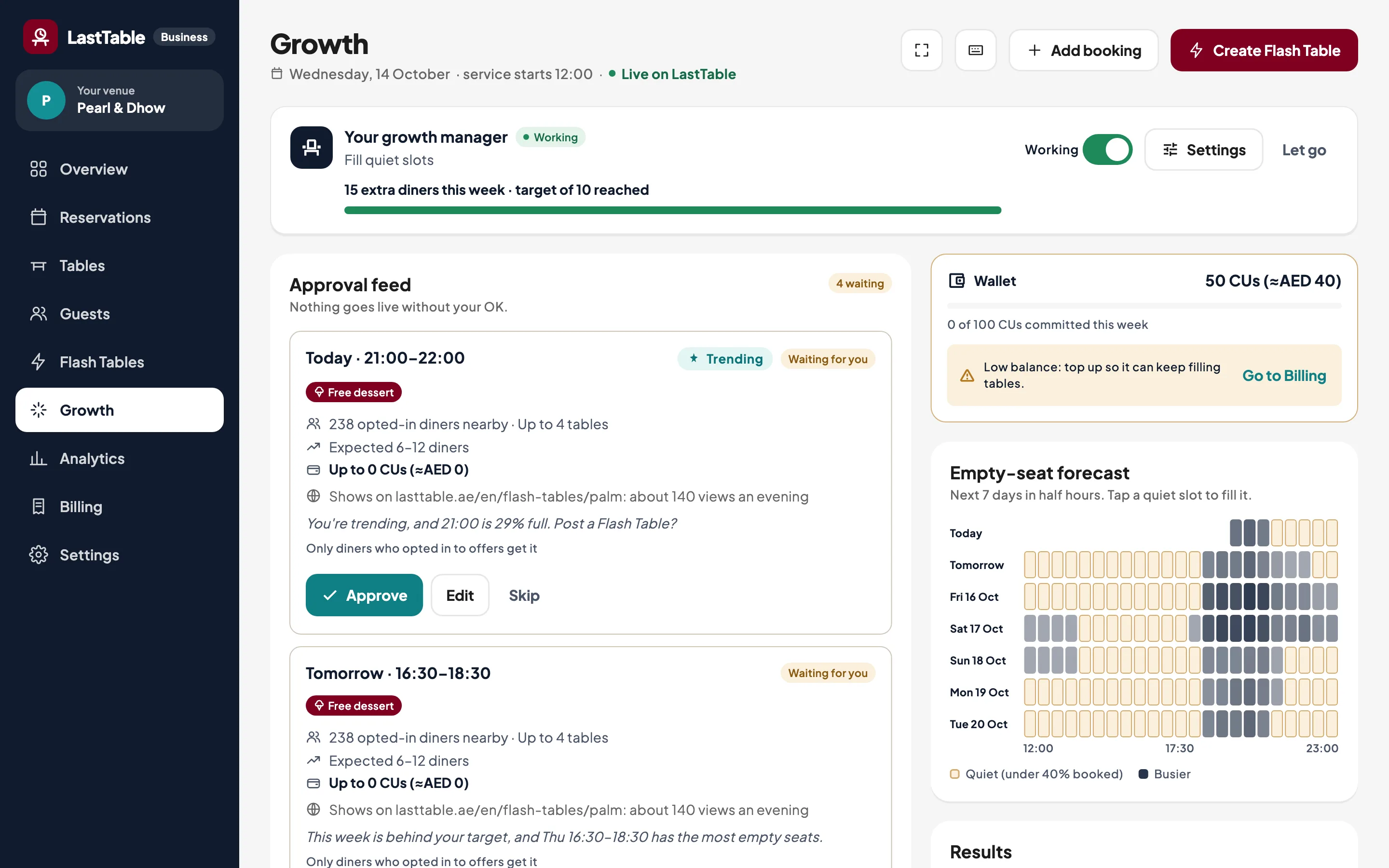The height and width of the screenshot is (868, 1389).
Task: Click the green Working status pill
Action: tap(550, 137)
